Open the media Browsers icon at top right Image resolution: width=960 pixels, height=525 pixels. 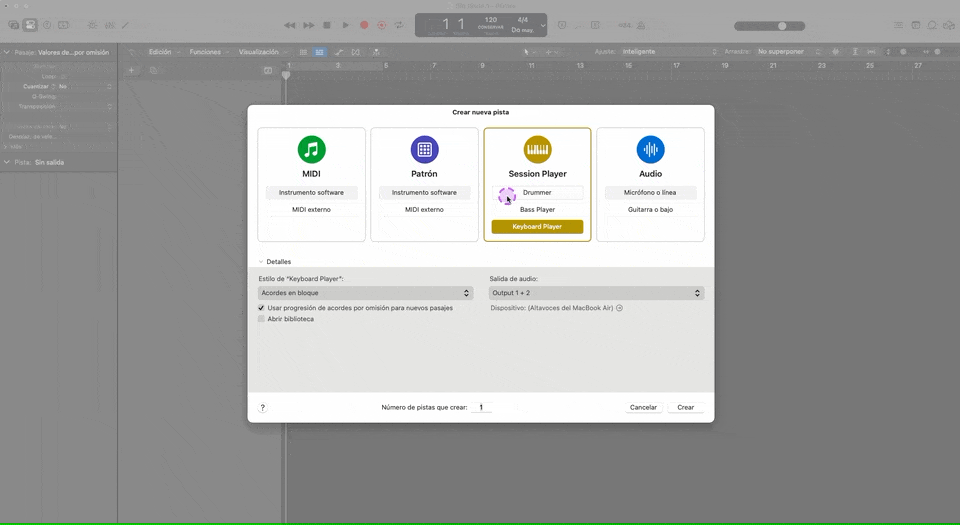[x=948, y=25]
